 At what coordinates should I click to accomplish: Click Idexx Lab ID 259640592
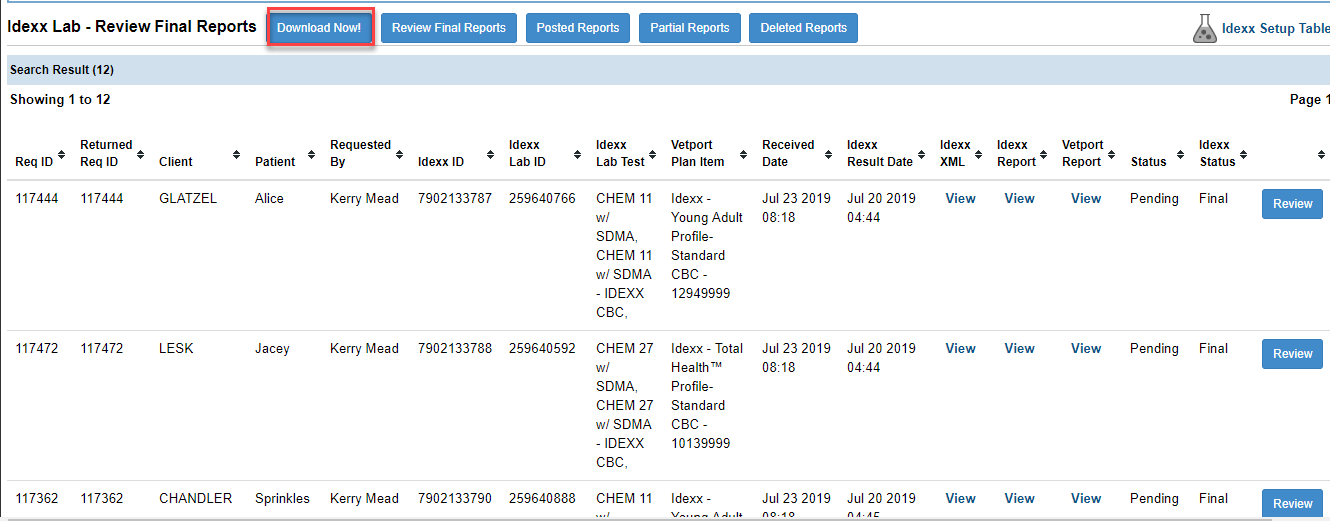click(542, 349)
